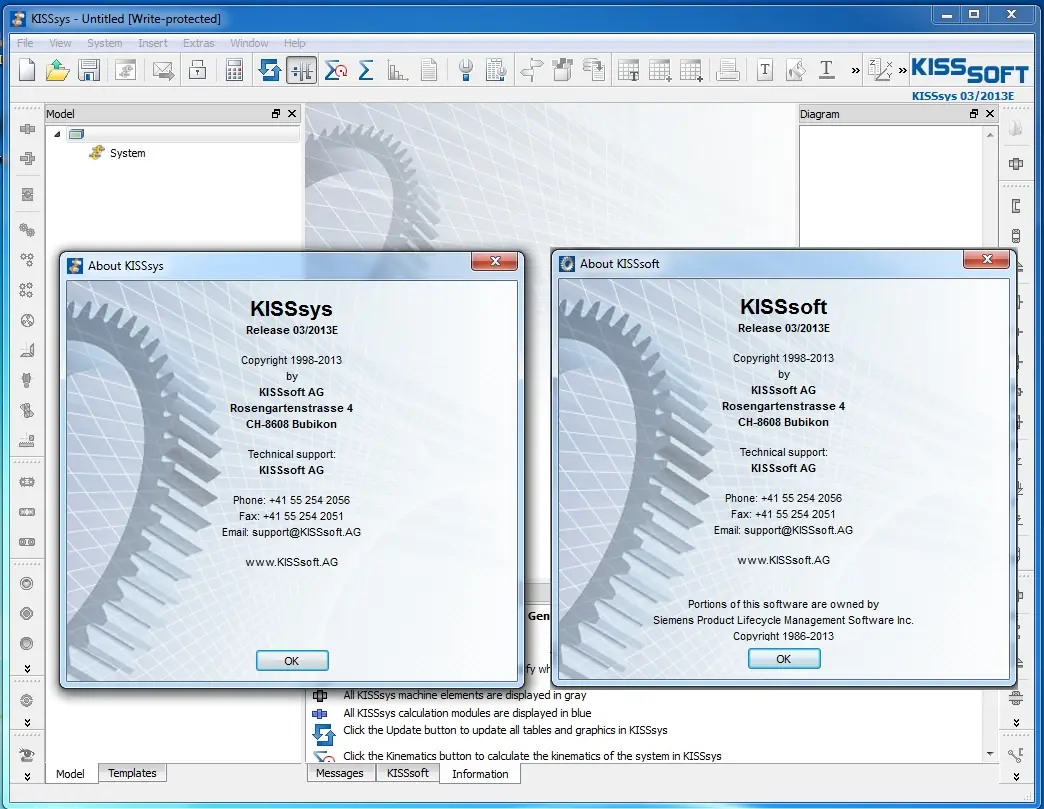
Task: Click the signpost direction icon
Action: pyautogui.click(x=532, y=69)
